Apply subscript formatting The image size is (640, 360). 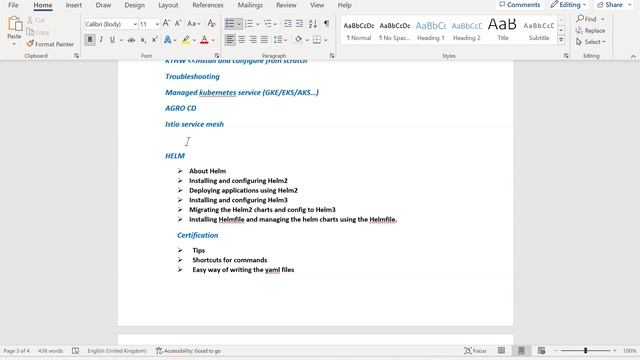(x=143, y=40)
